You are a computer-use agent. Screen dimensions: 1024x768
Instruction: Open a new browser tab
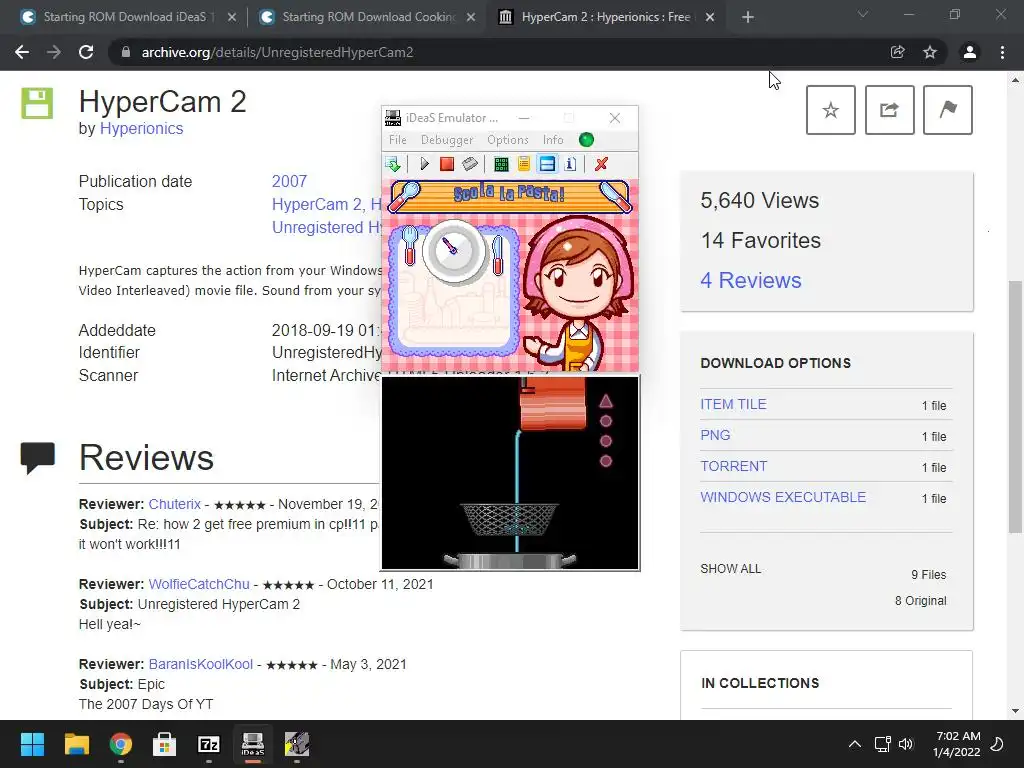(x=748, y=17)
